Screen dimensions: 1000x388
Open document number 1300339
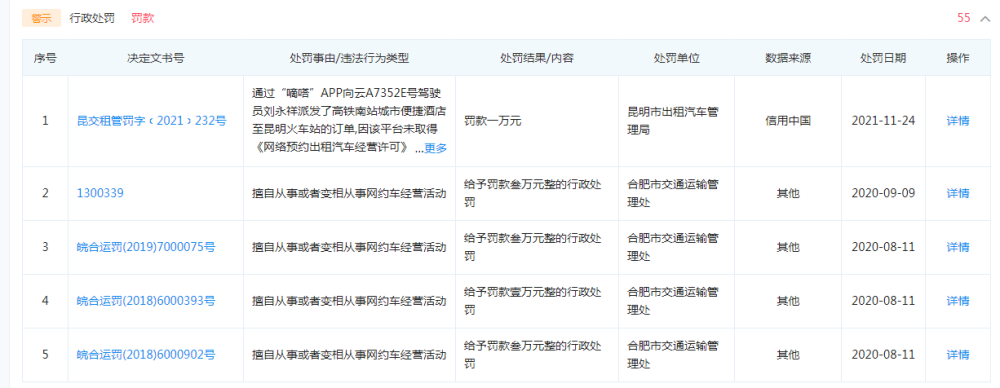click(100, 193)
